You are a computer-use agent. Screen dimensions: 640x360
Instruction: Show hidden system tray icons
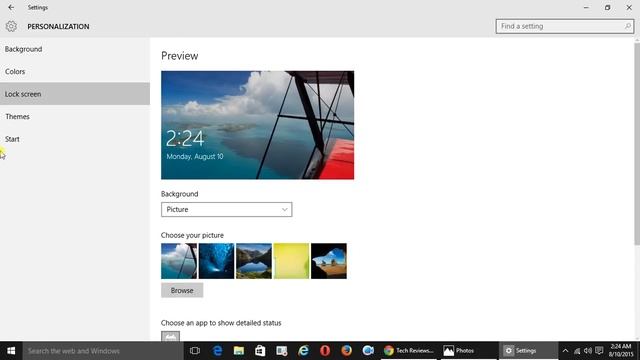tap(565, 351)
